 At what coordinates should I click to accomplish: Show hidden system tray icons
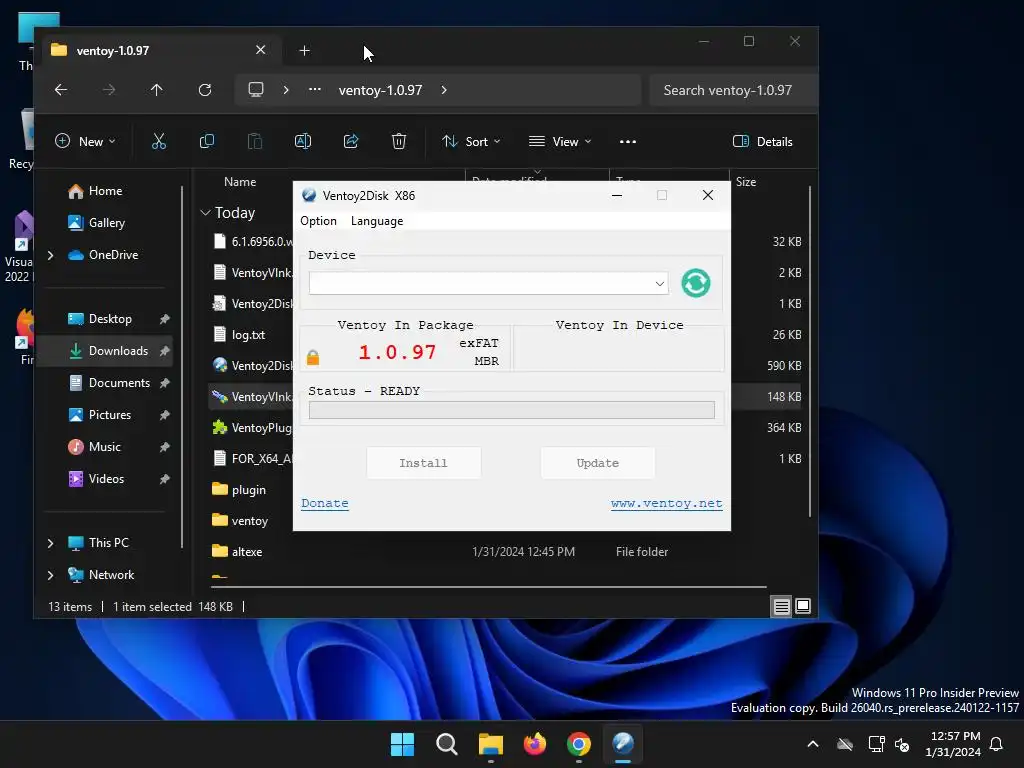click(x=813, y=744)
